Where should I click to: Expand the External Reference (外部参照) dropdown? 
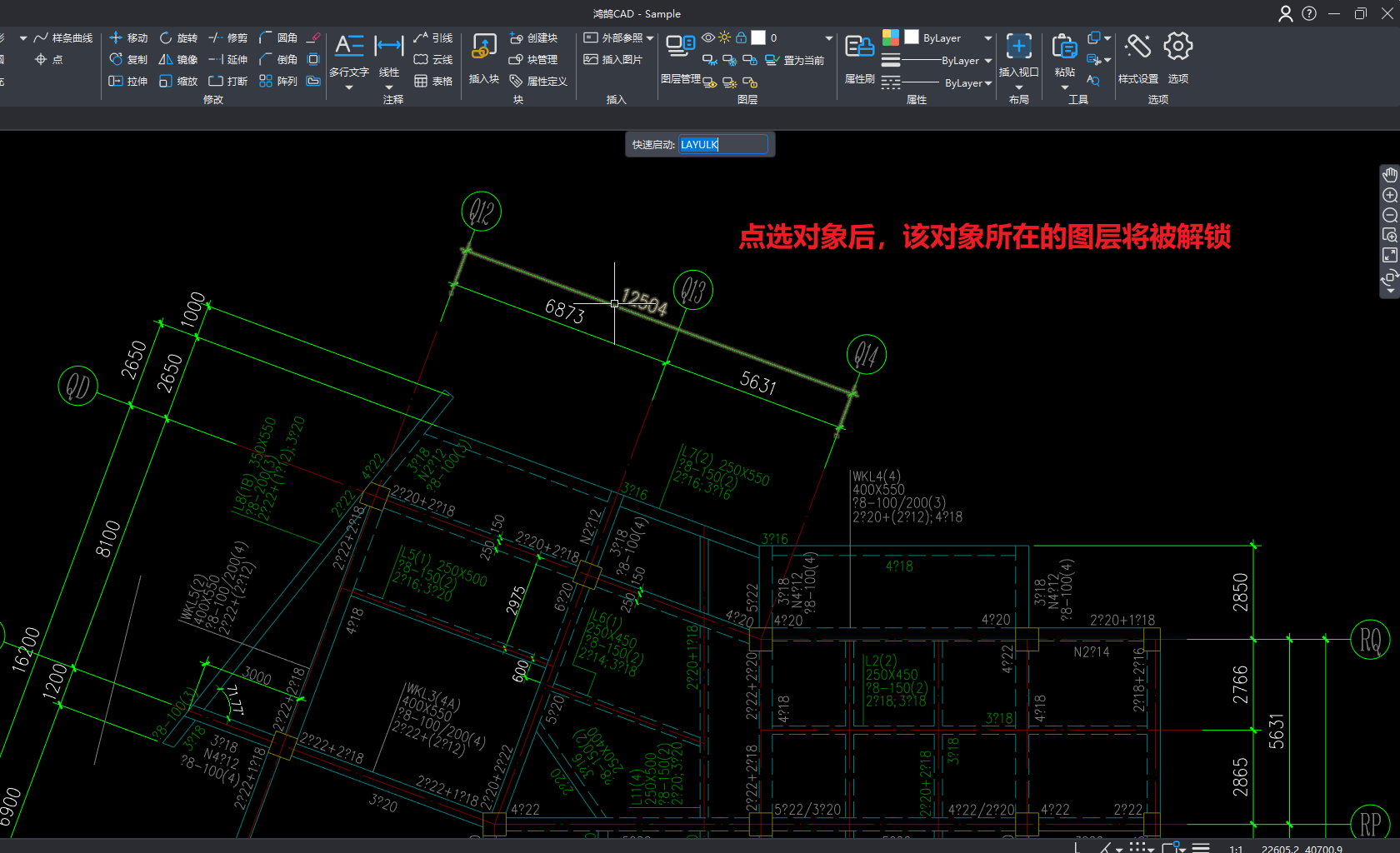[x=650, y=38]
